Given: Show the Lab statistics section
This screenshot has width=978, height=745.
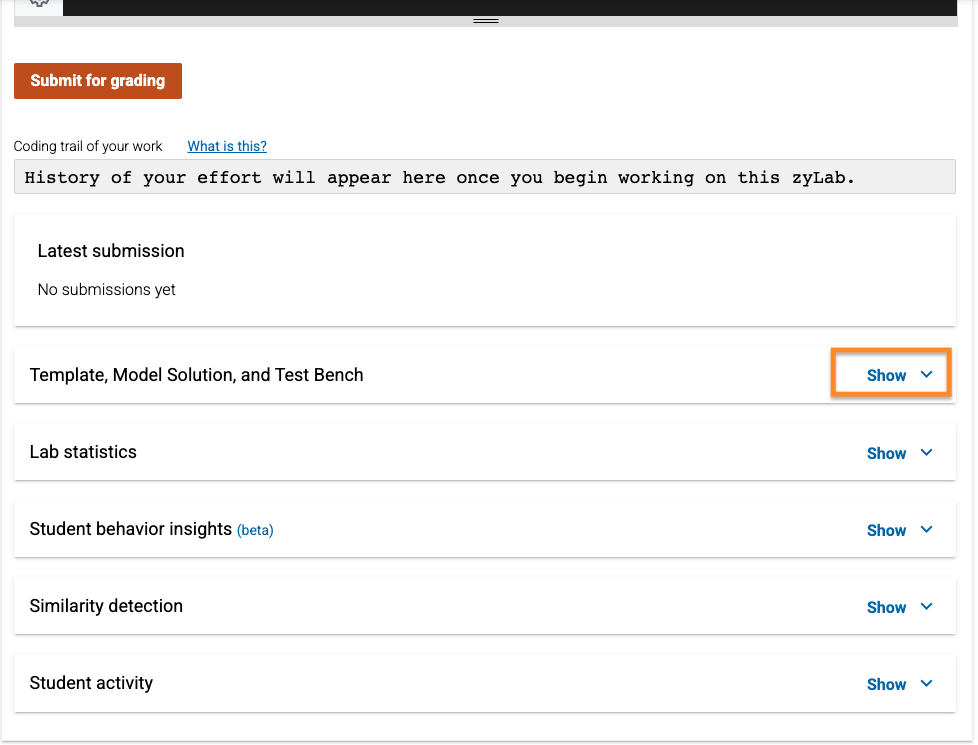Looking at the screenshot, I should pos(886,453).
